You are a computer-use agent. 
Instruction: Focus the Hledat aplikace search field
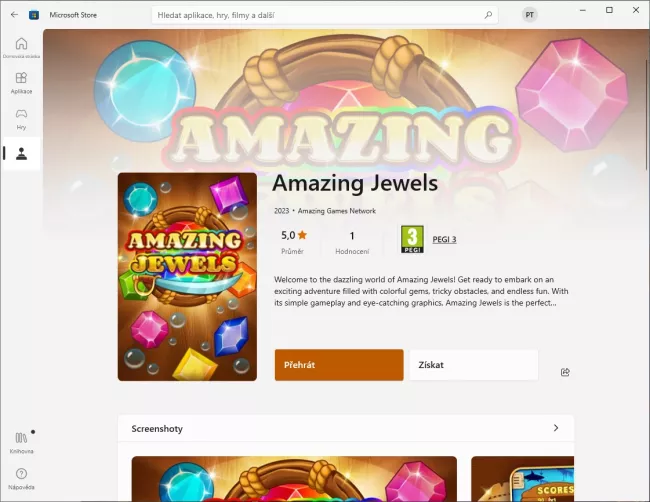pos(319,15)
